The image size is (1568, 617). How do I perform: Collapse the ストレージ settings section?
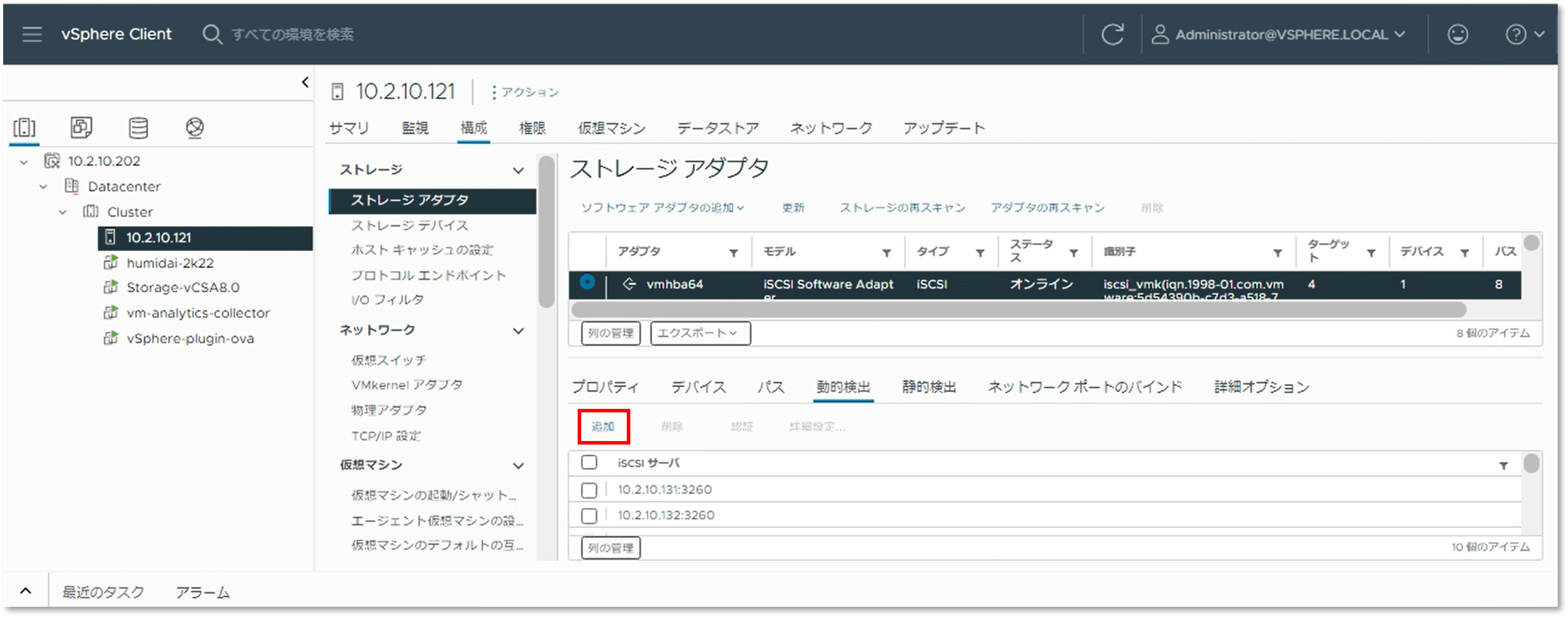(518, 170)
